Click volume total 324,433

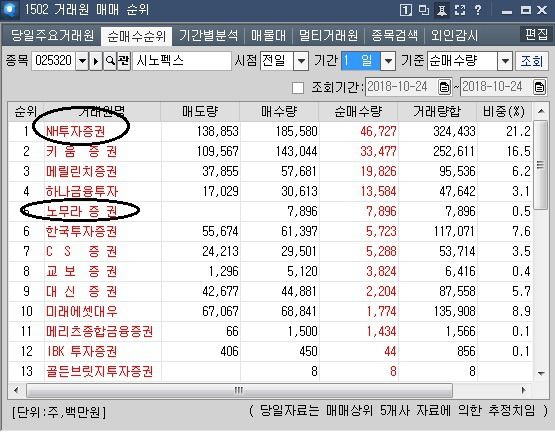(454, 132)
